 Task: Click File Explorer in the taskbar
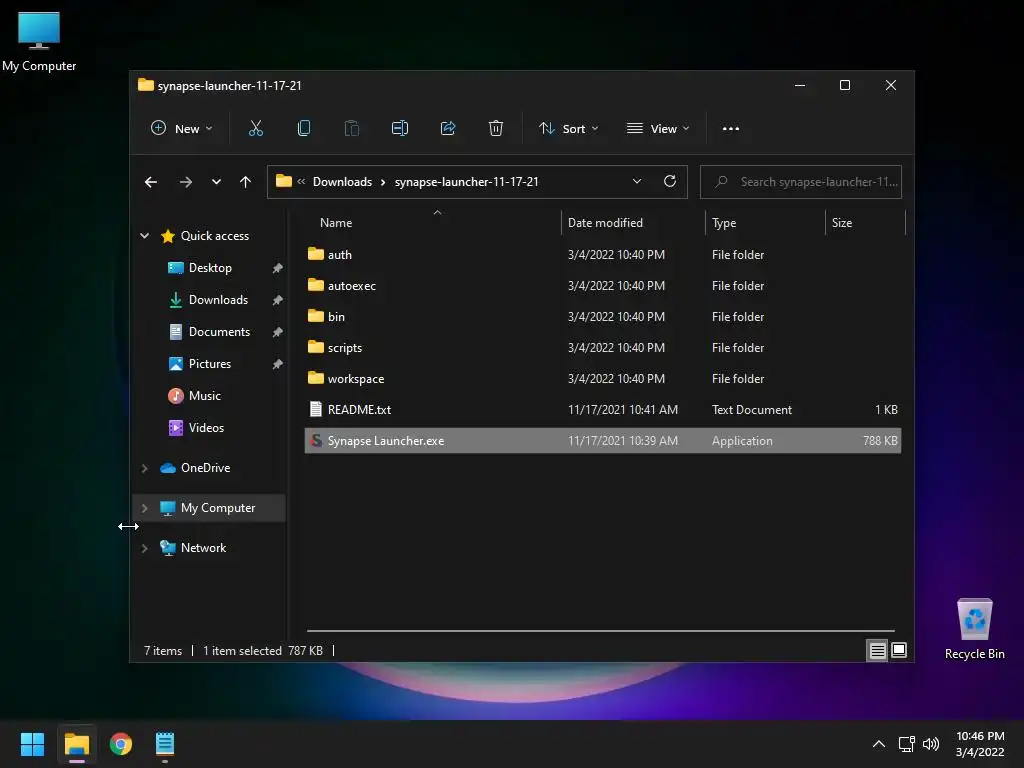[76, 744]
